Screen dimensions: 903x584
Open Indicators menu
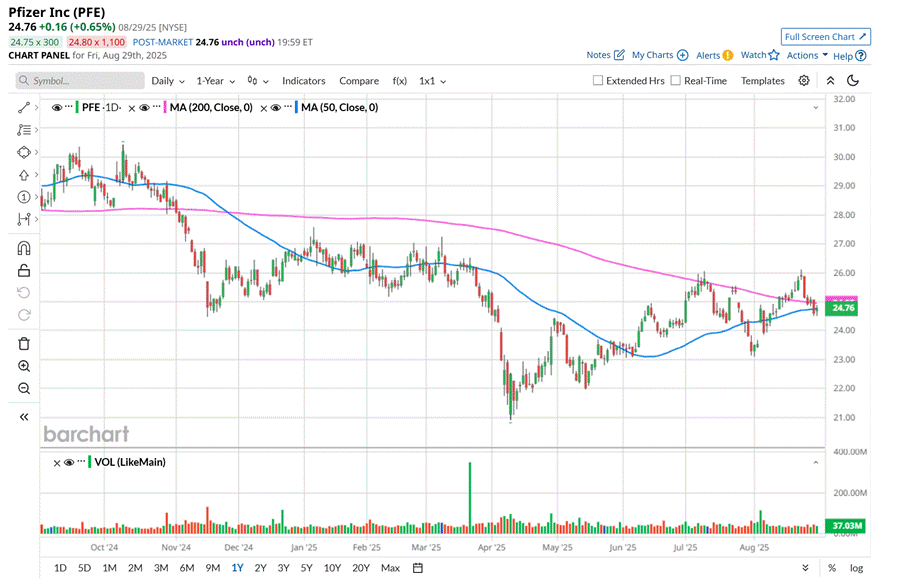[x=303, y=81]
